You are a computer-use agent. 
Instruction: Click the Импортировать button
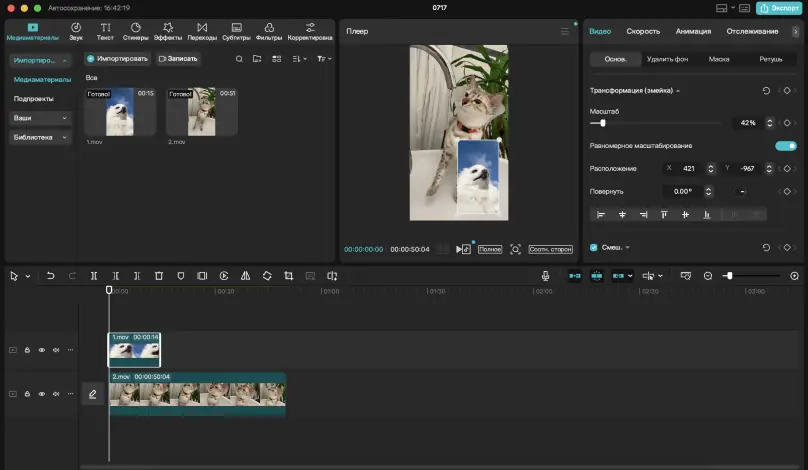tap(117, 59)
